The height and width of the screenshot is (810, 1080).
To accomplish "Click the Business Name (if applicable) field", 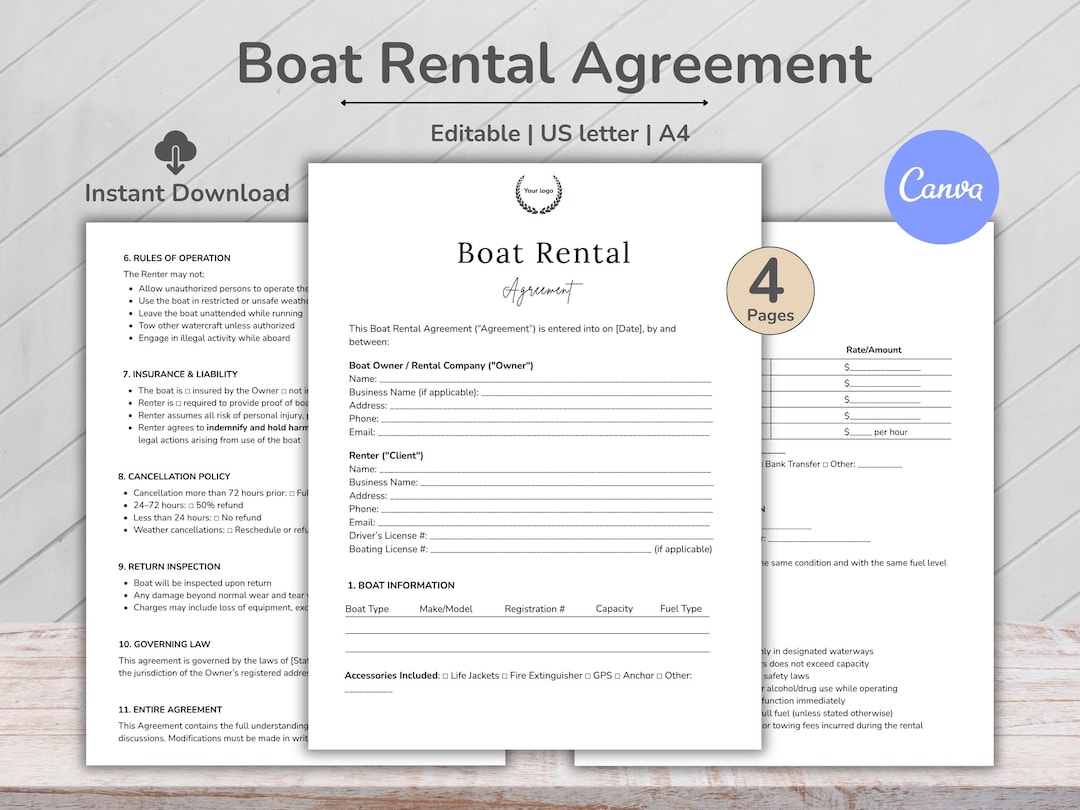I will [x=596, y=393].
